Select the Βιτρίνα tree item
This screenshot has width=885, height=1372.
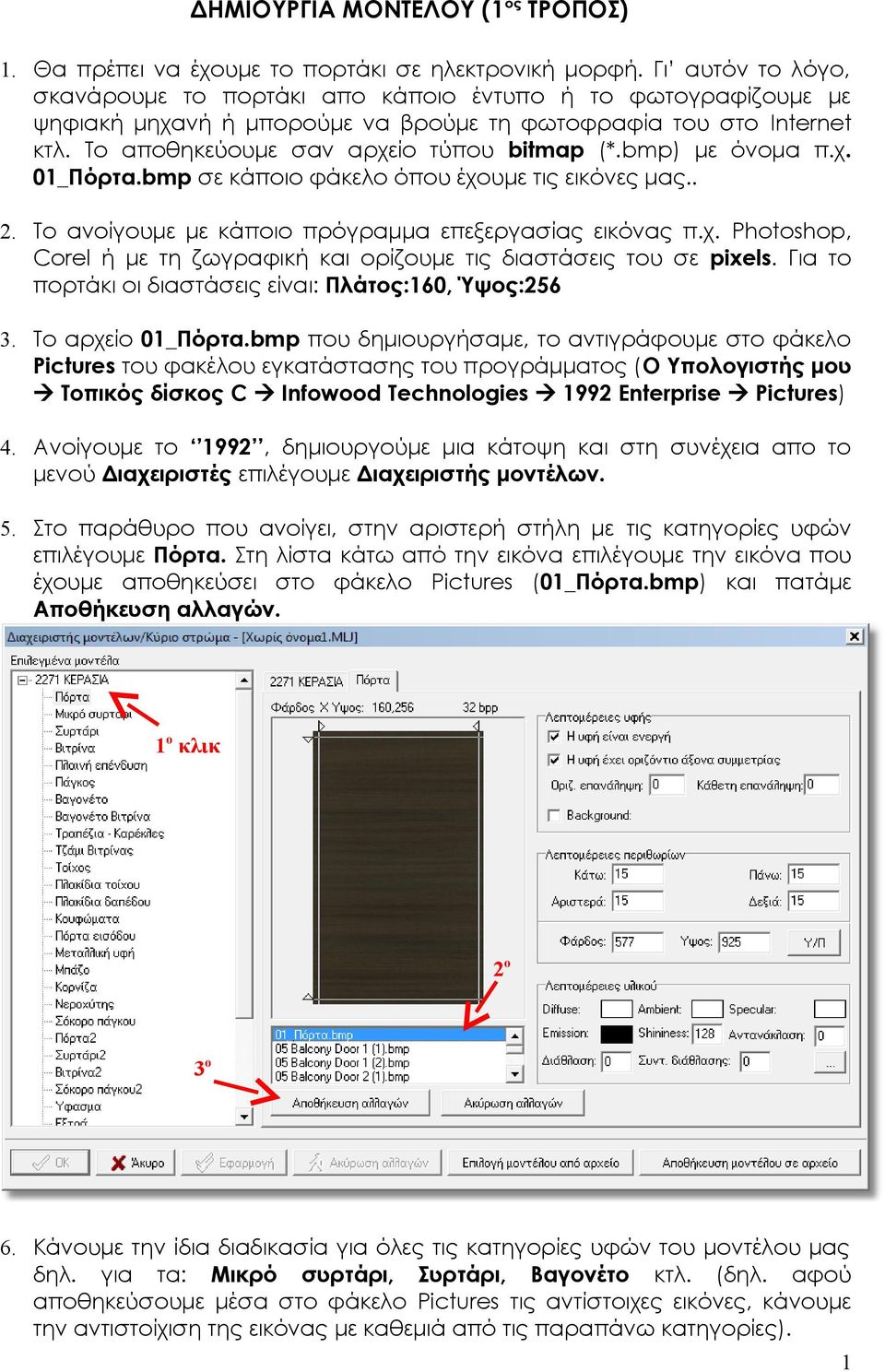[75, 748]
